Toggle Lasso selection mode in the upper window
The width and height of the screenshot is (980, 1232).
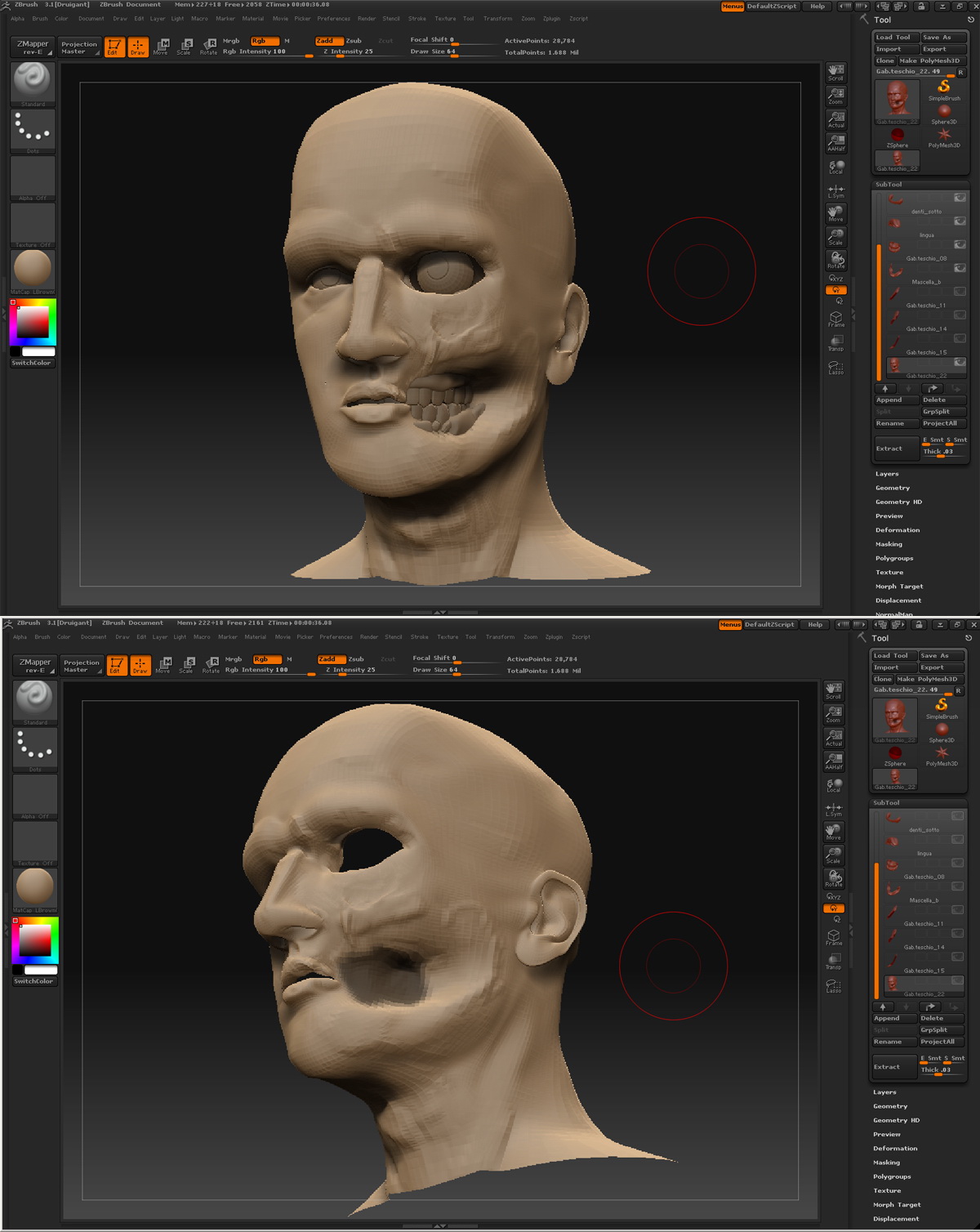pos(835,366)
